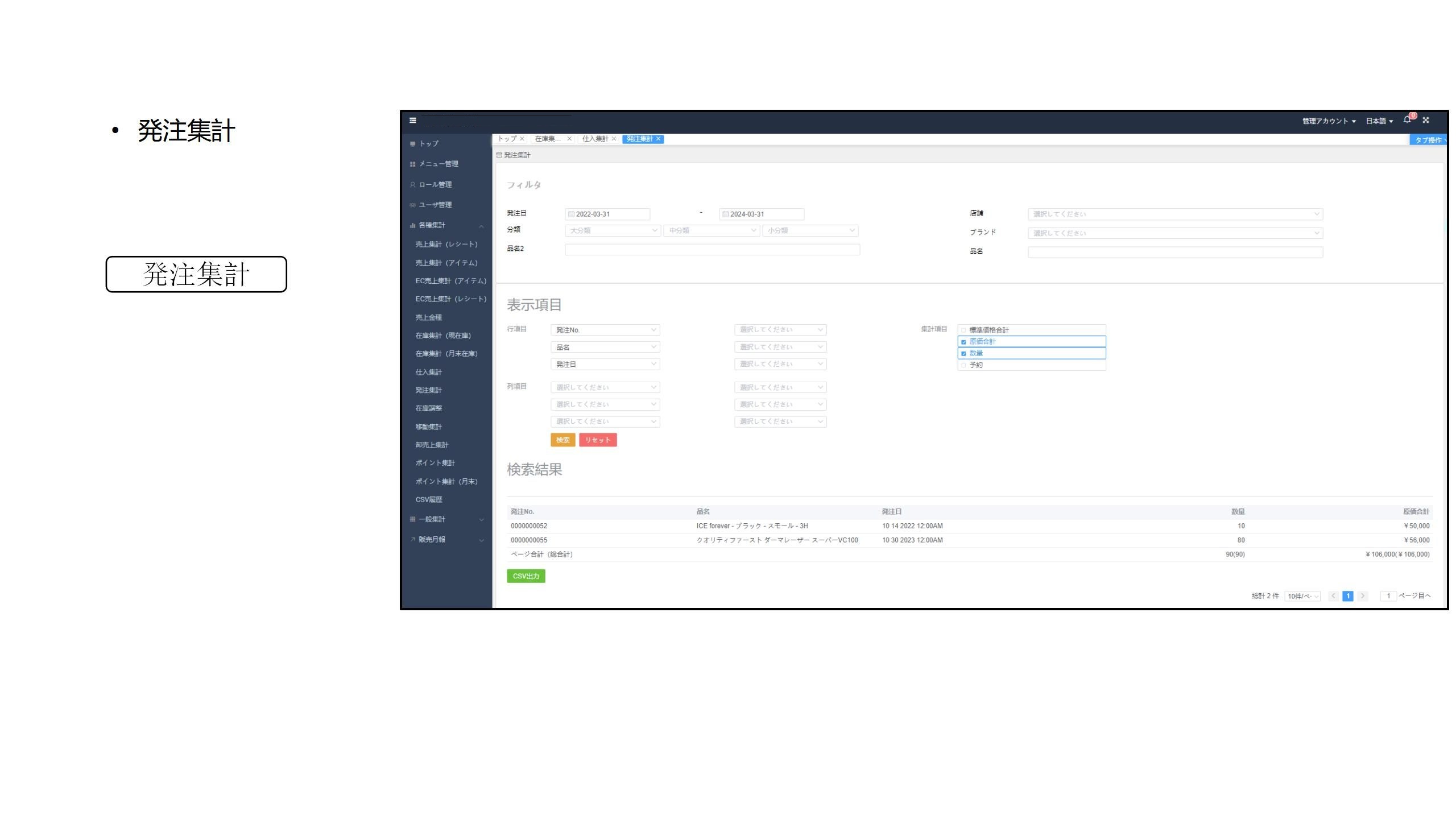1456x819 pixels.
Task: Click the next page arrow in the pagination
Action: [x=1363, y=596]
